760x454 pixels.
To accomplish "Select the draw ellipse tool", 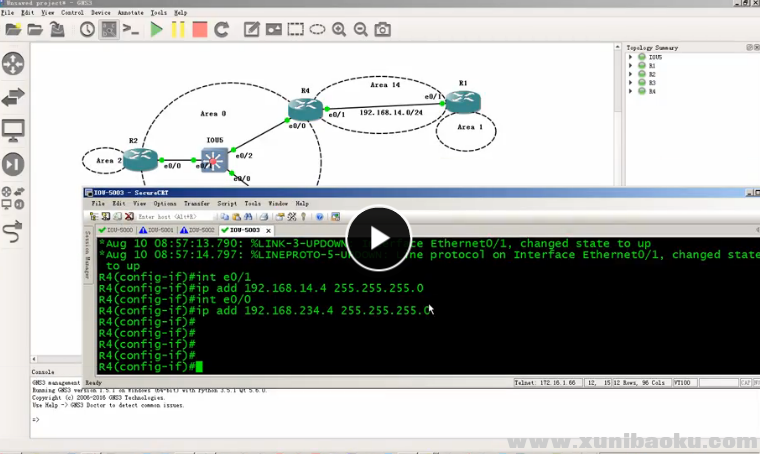I will [x=317, y=30].
